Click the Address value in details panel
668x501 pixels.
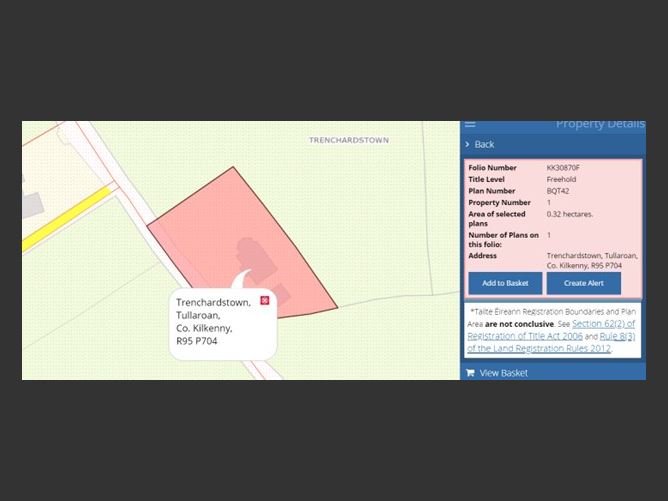[584, 261]
